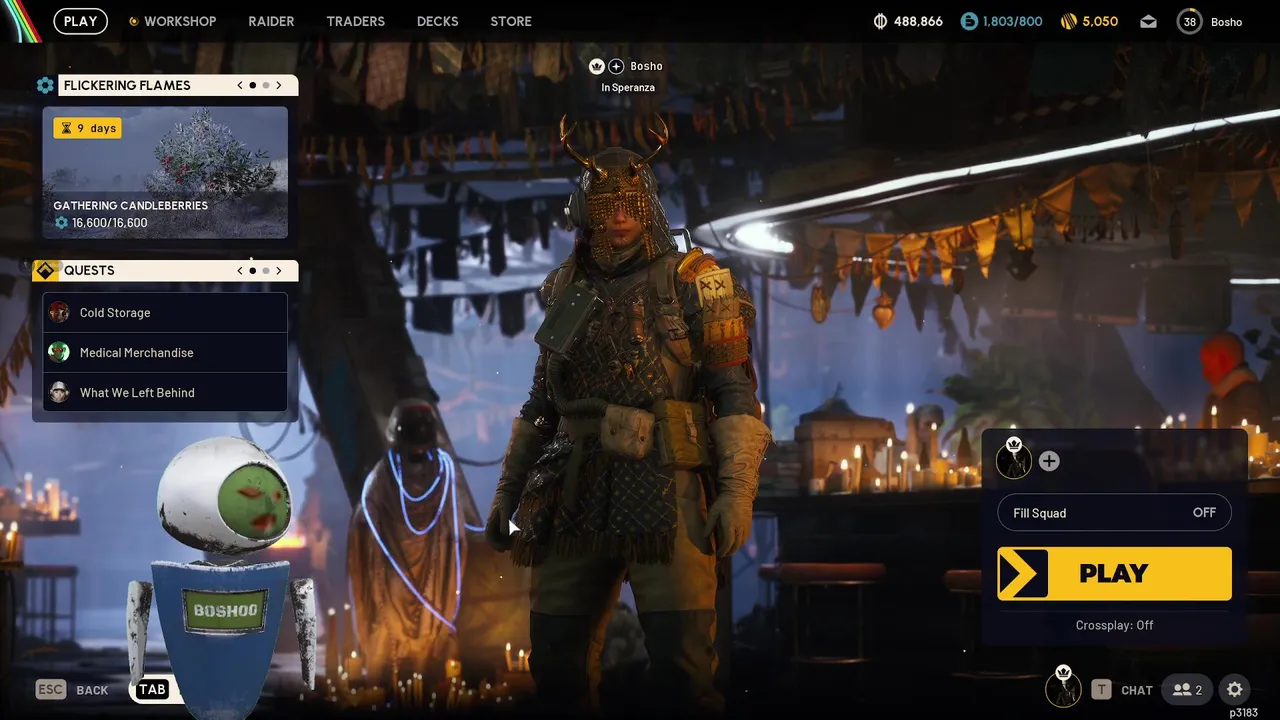The image size is (1280, 720).
Task: Click the bottom-right raider avatar icon
Action: pyautogui.click(x=1063, y=687)
